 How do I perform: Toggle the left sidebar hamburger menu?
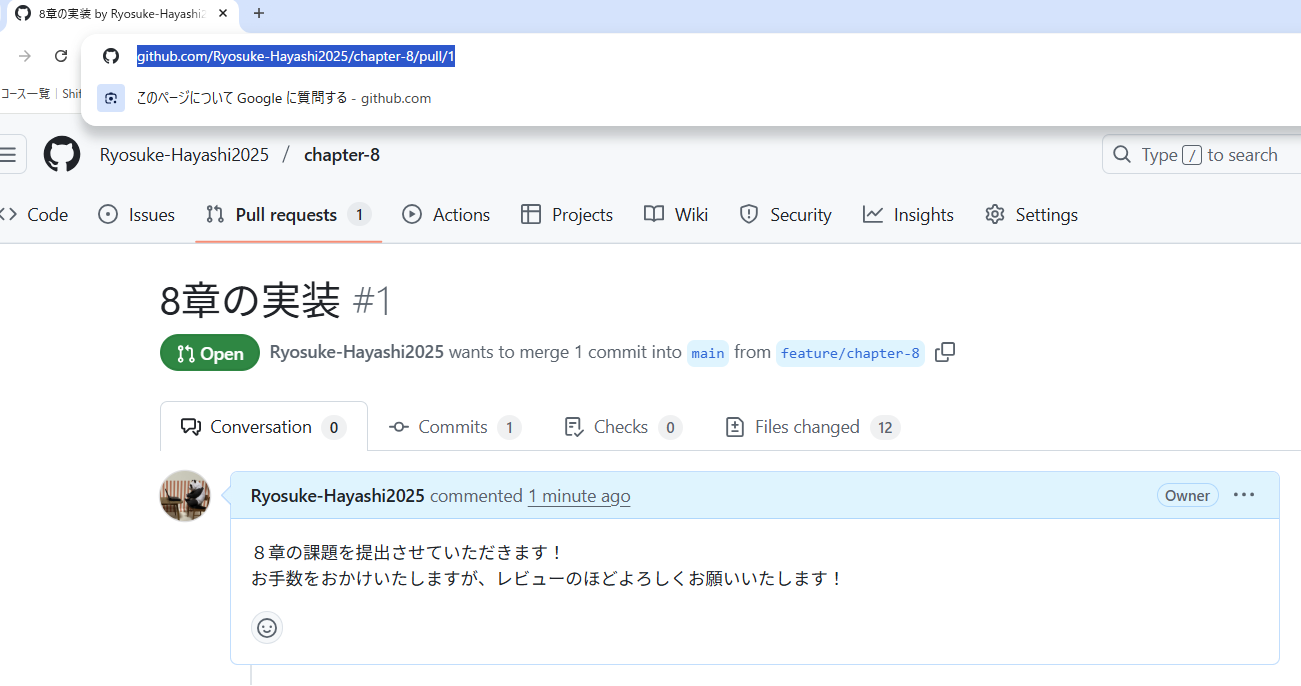click(x=10, y=153)
